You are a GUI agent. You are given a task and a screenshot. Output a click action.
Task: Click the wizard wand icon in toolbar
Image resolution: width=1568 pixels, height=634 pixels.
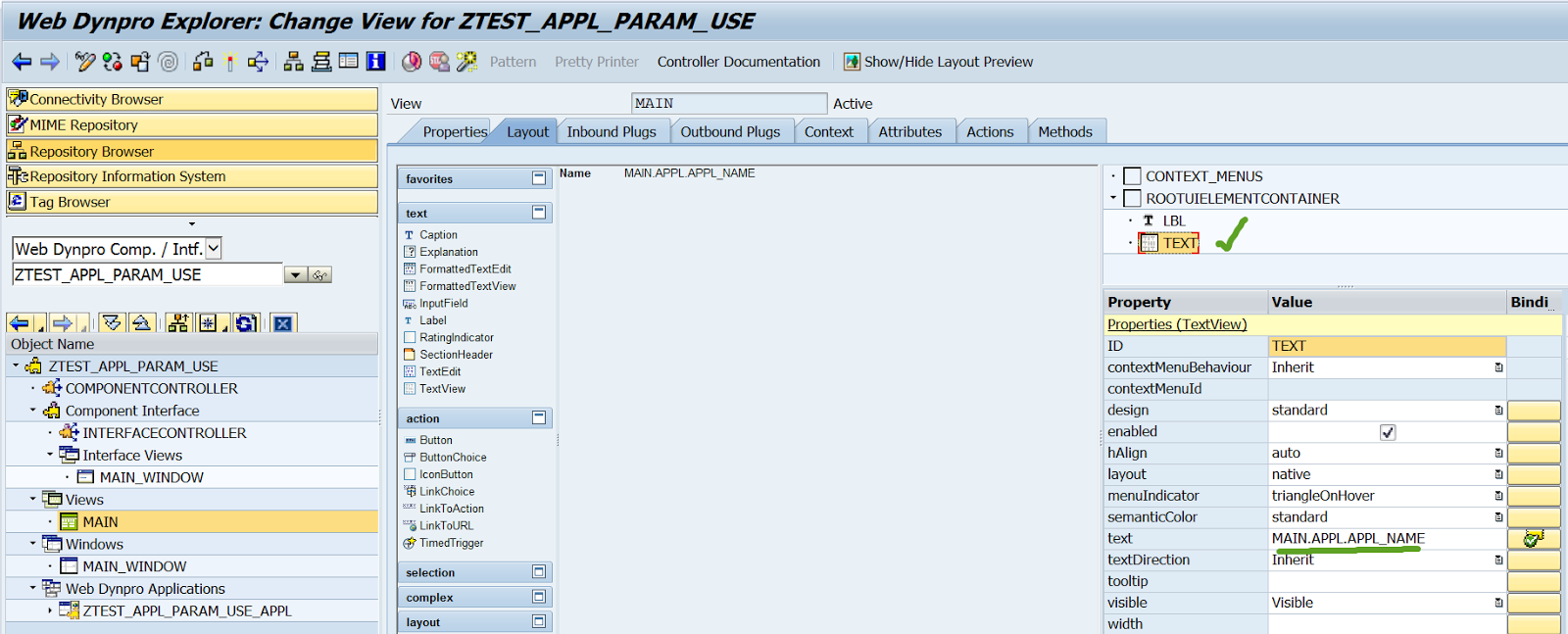[x=466, y=62]
